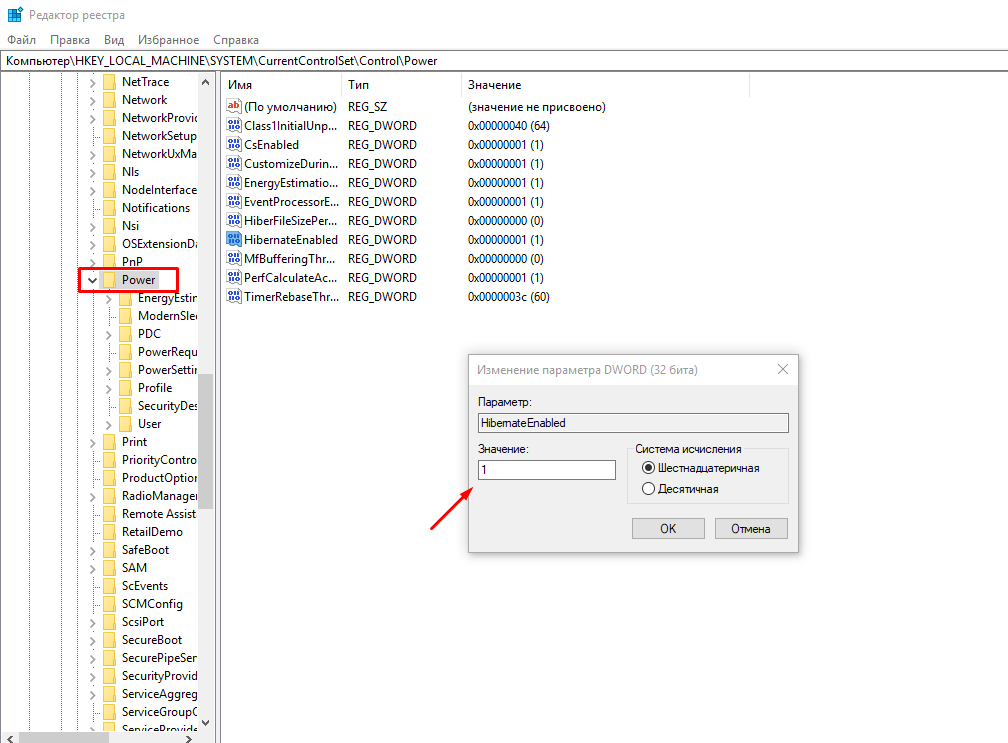Select the EnergyEstimatio... DWORD icon
The image size is (1008, 743).
pos(234,183)
